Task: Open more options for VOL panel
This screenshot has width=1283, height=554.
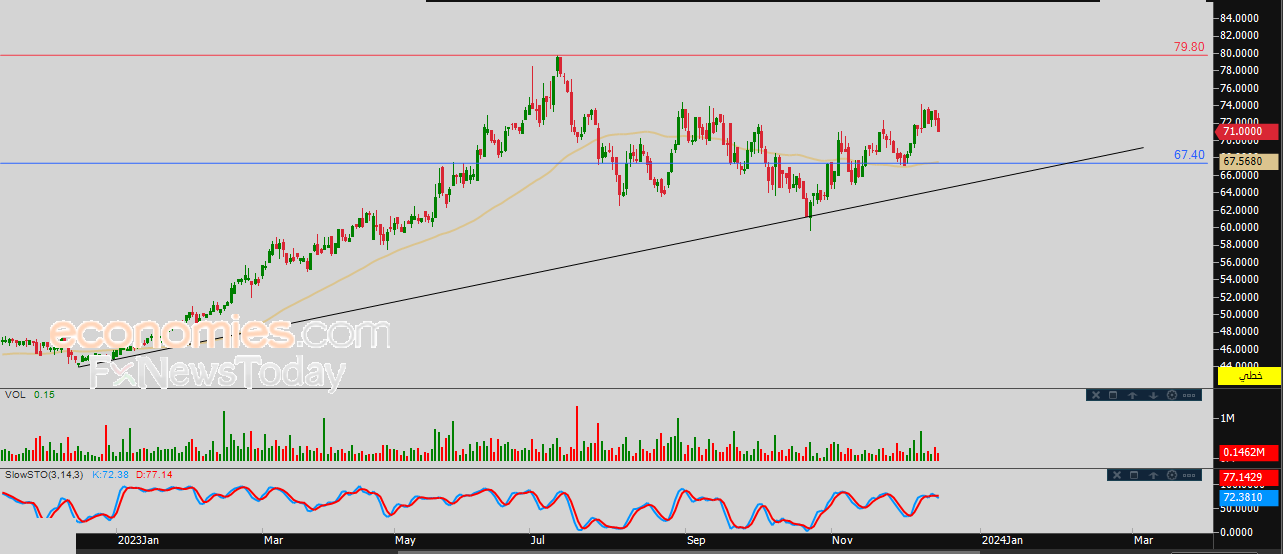Action: (1189, 395)
